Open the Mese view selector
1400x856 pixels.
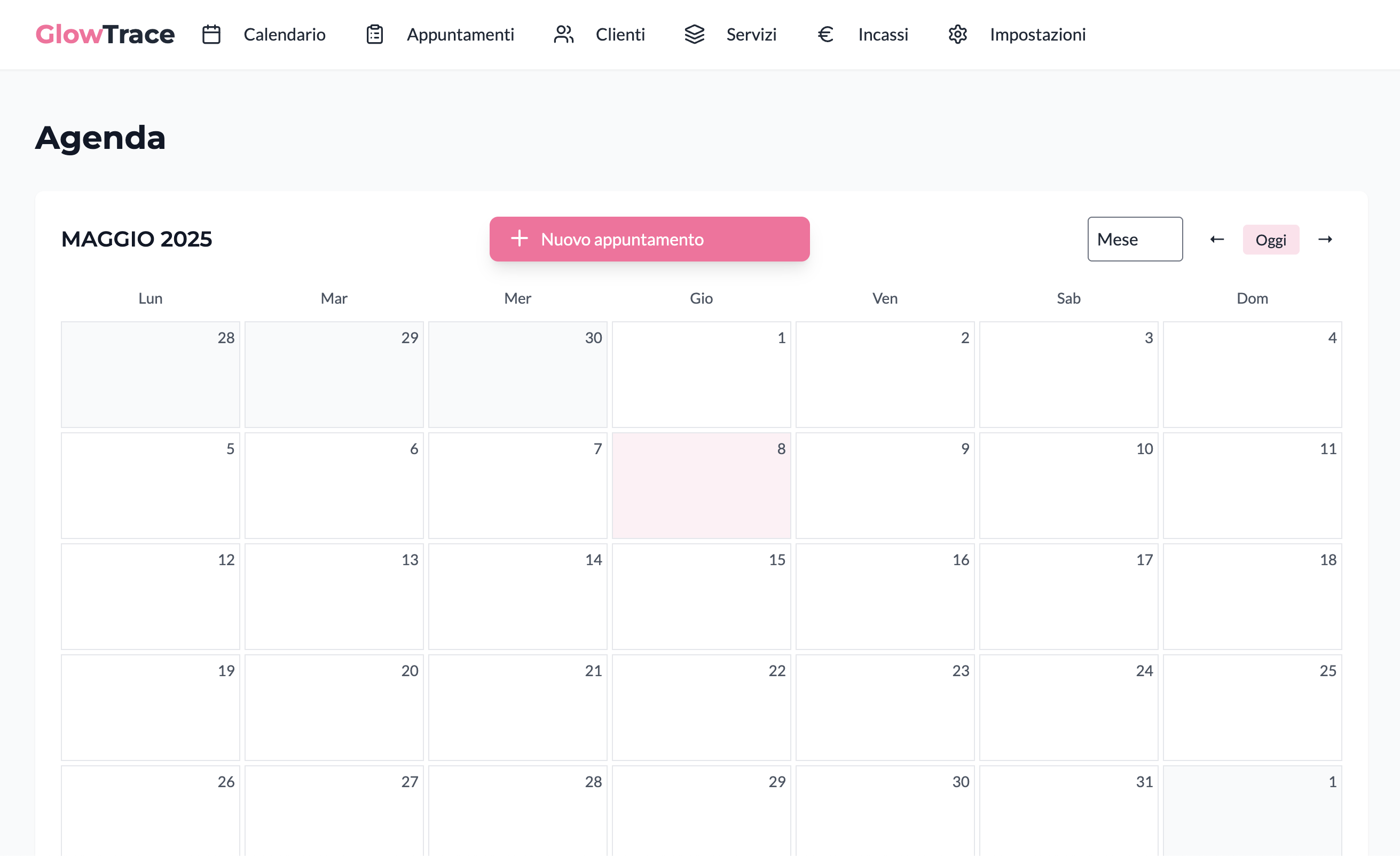click(1135, 239)
